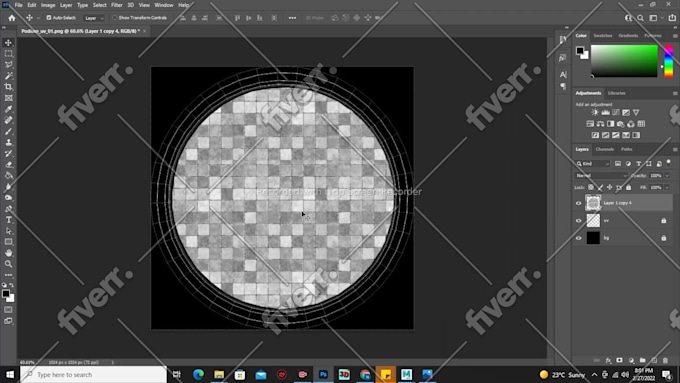Add a Brightness/Contrast adjustment

[595, 112]
